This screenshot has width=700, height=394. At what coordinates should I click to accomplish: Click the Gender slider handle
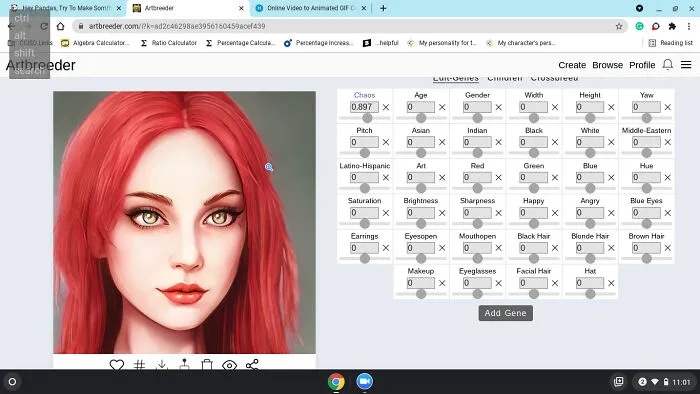tap(477, 118)
